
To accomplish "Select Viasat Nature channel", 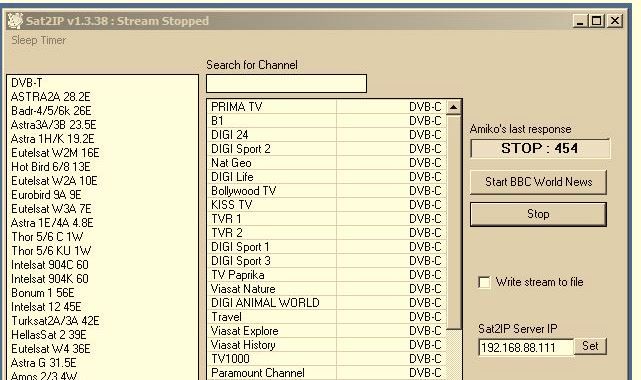I will click(327, 289).
